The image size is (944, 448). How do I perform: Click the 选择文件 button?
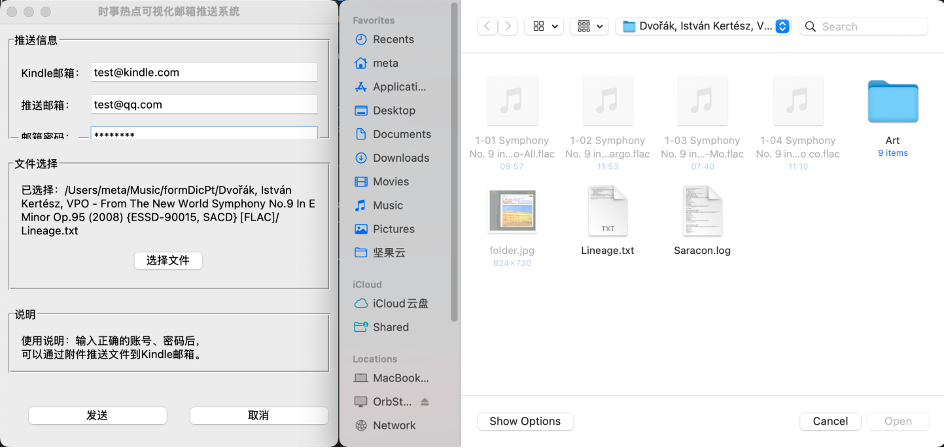click(168, 261)
